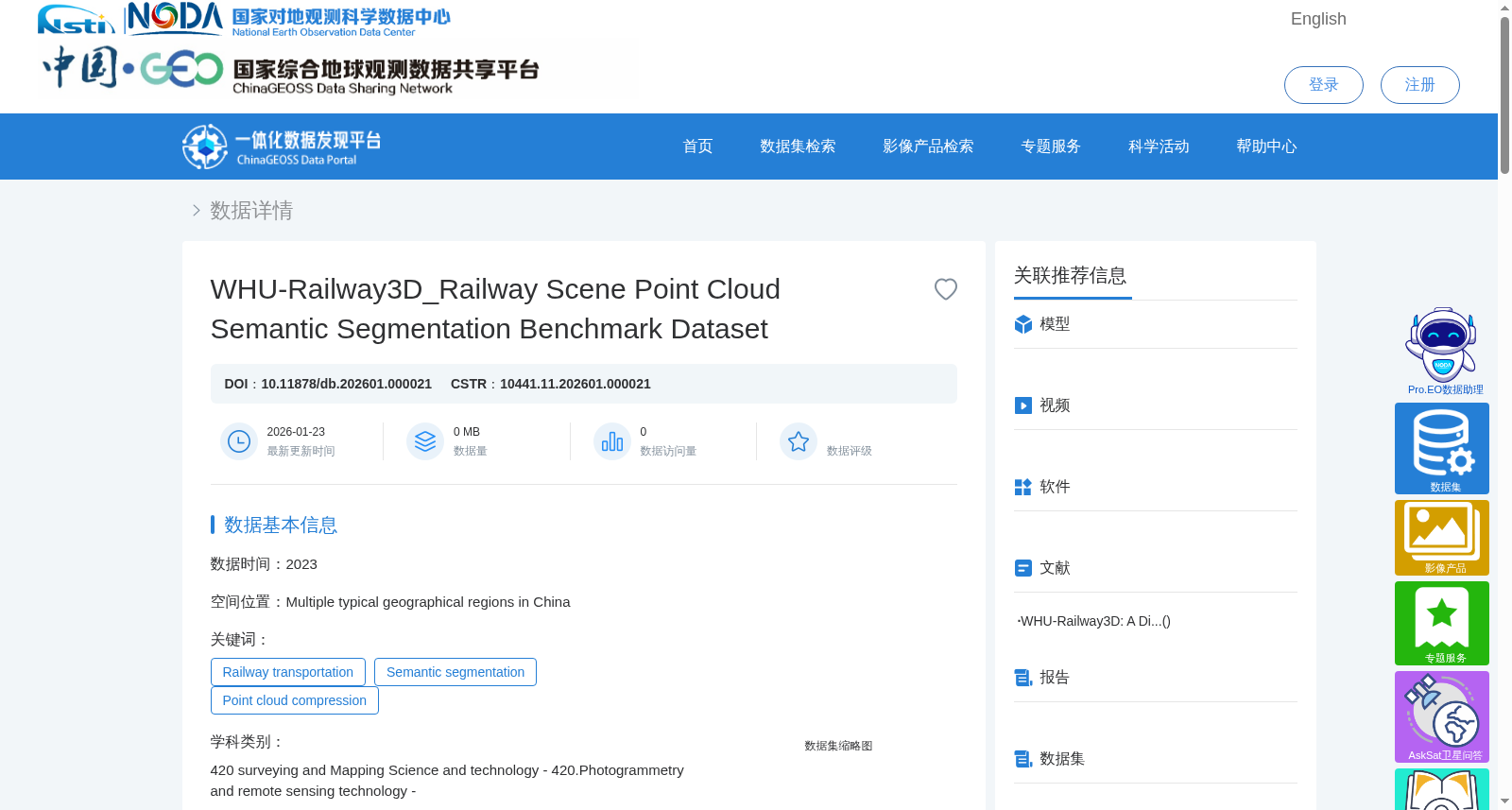Select the Semantic segmentation keyword tag
1512x810 pixels.
(455, 672)
